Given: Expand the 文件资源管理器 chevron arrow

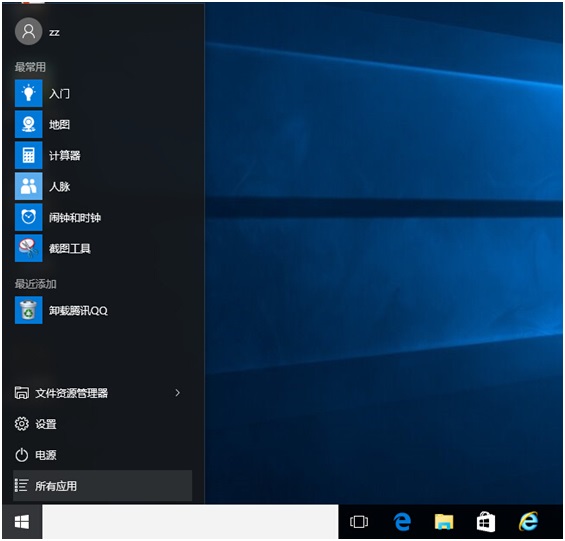Looking at the screenshot, I should (177, 393).
